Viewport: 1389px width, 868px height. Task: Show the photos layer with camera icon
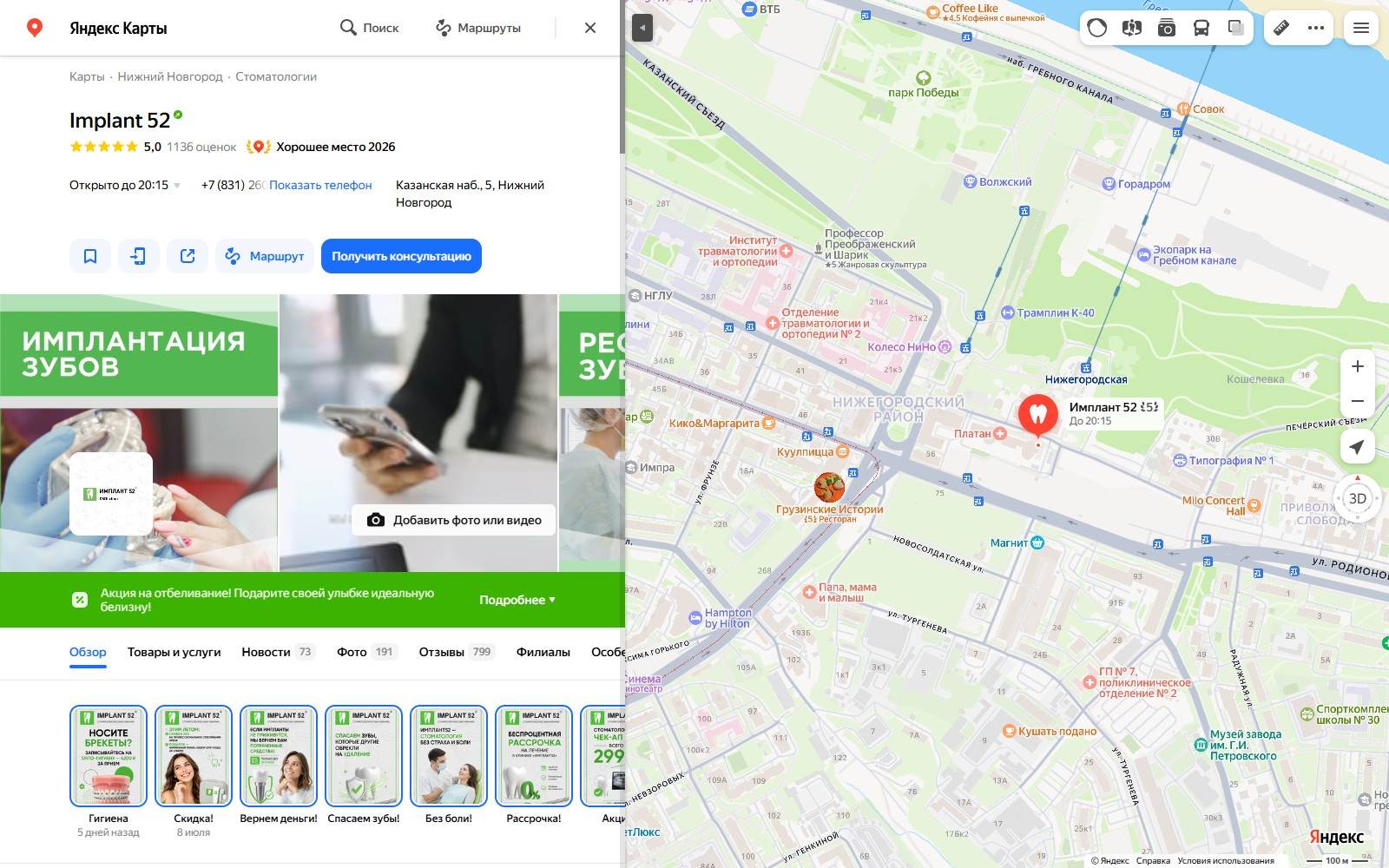tap(1167, 28)
